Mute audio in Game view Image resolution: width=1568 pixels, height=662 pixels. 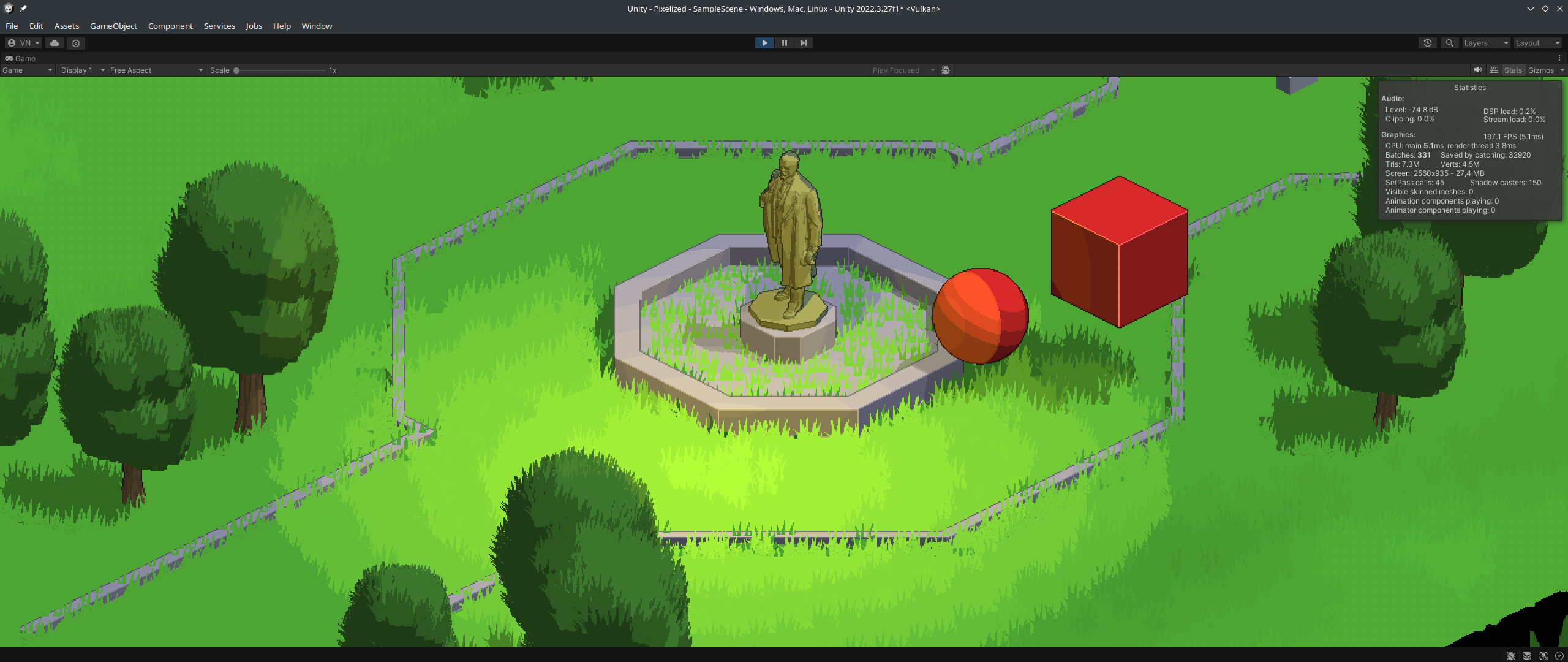(x=1478, y=70)
